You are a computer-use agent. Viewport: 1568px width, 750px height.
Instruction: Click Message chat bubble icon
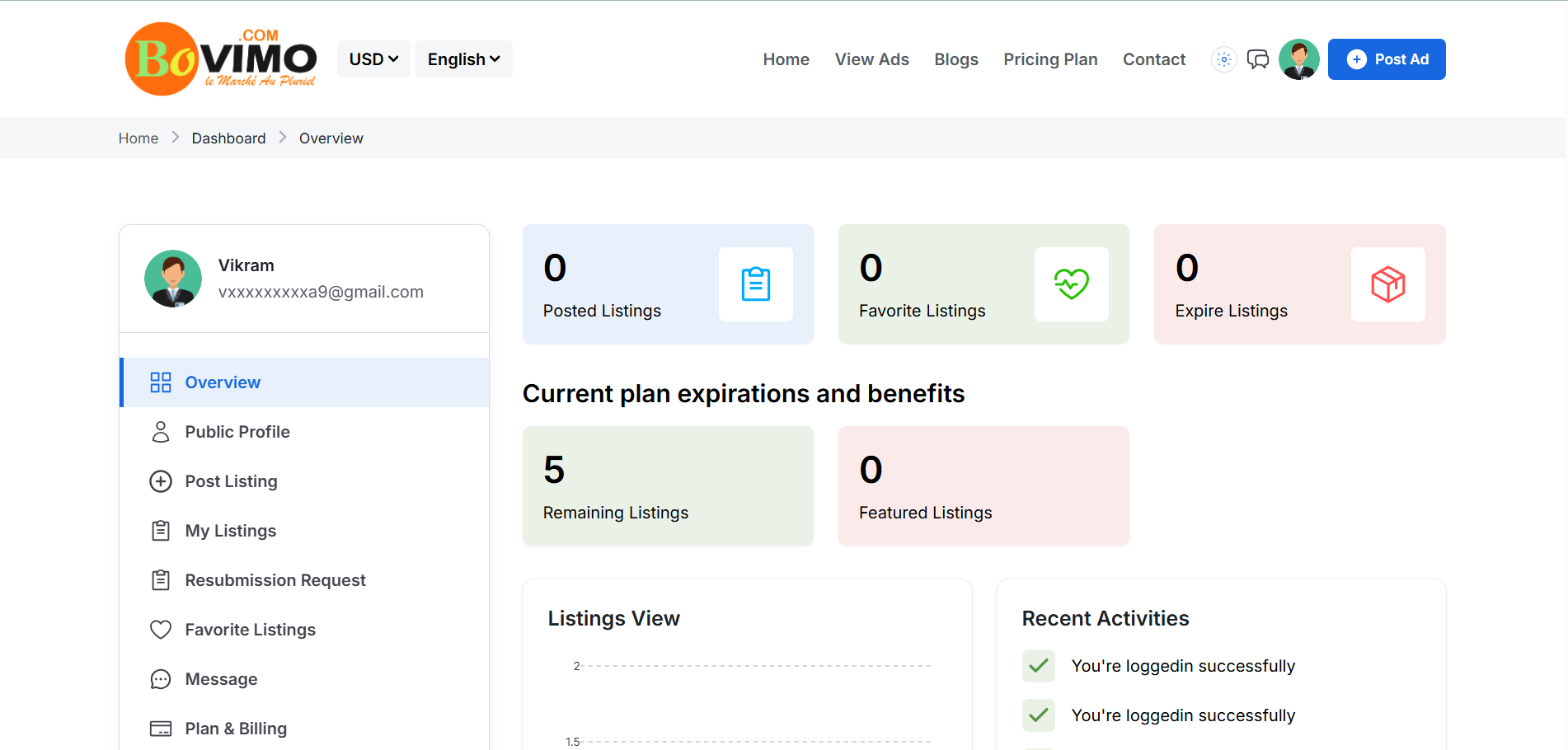[161, 679]
